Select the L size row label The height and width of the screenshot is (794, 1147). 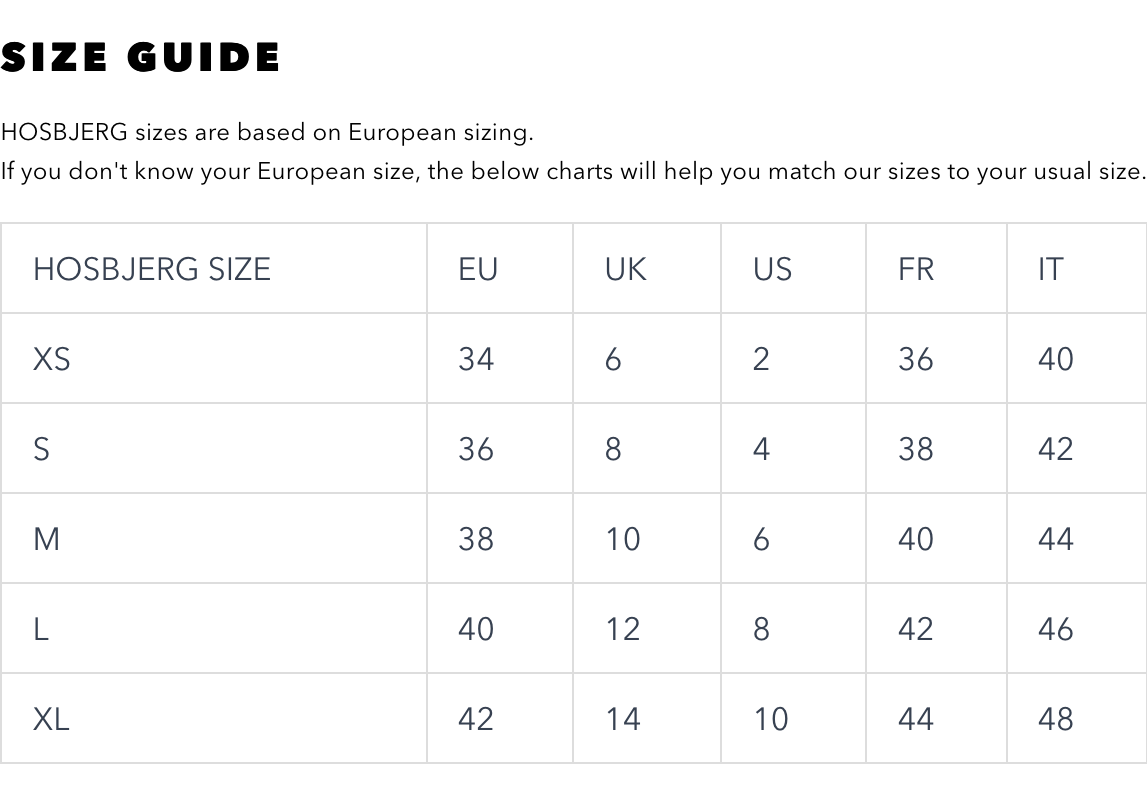click(41, 629)
